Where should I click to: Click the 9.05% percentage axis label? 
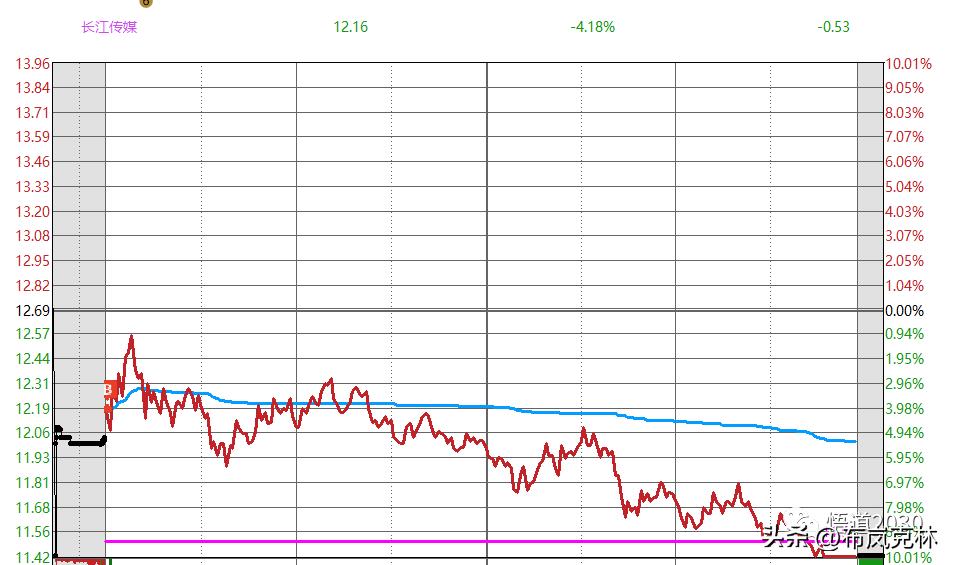pyautogui.click(x=904, y=88)
